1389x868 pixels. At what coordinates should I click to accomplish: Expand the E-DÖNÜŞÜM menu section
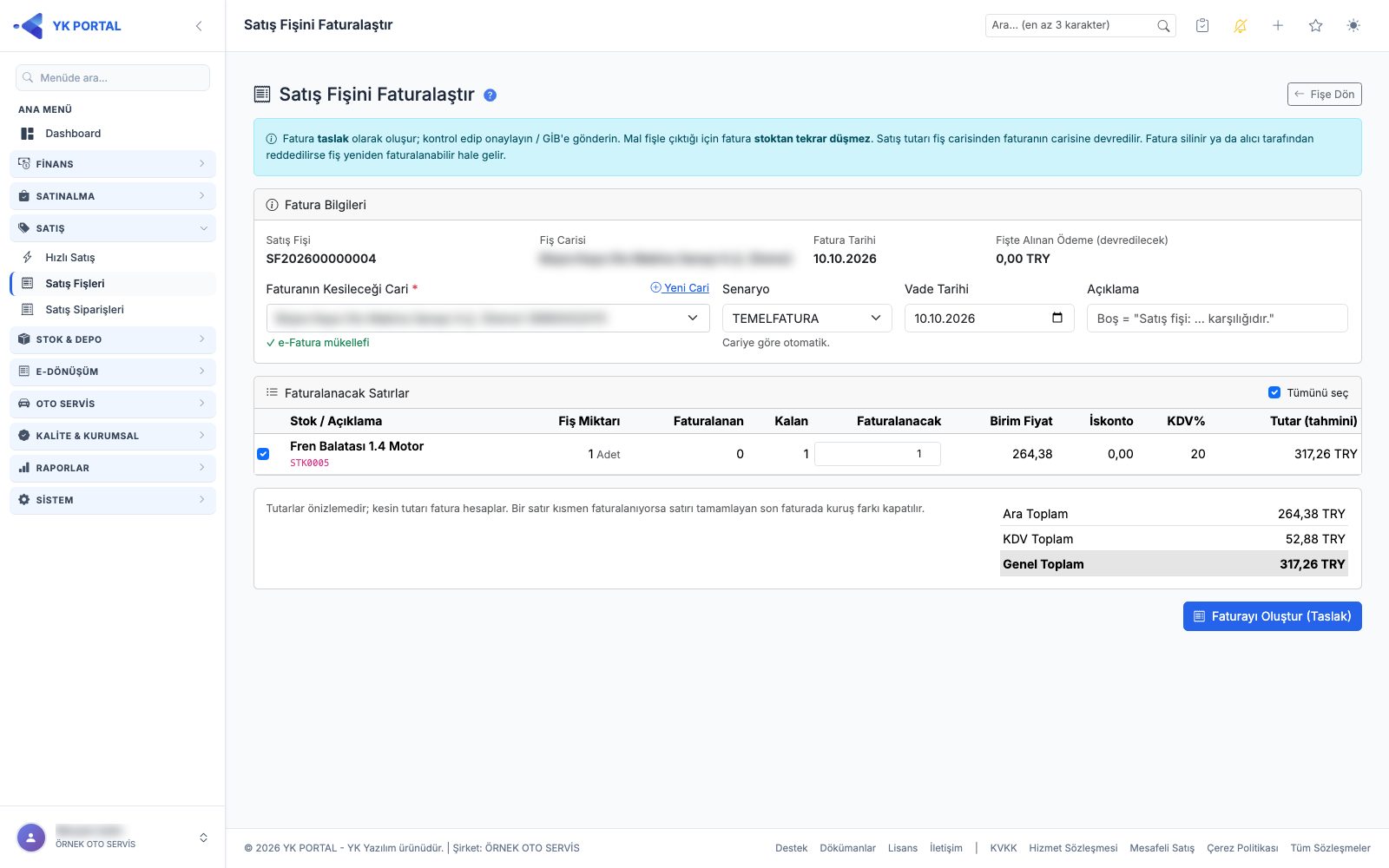113,372
